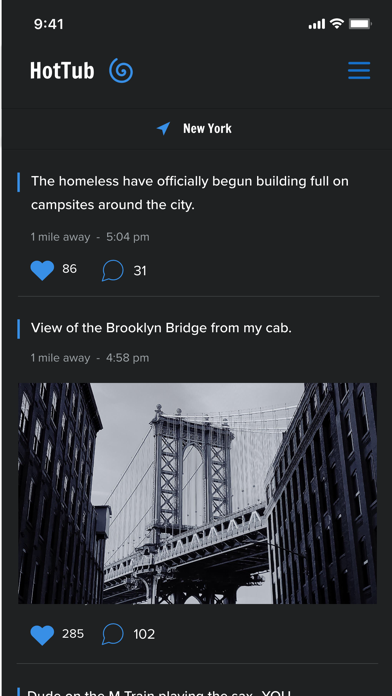Open comments on the Brooklyn Bridge post
This screenshot has height=696, width=392.
[113, 634]
